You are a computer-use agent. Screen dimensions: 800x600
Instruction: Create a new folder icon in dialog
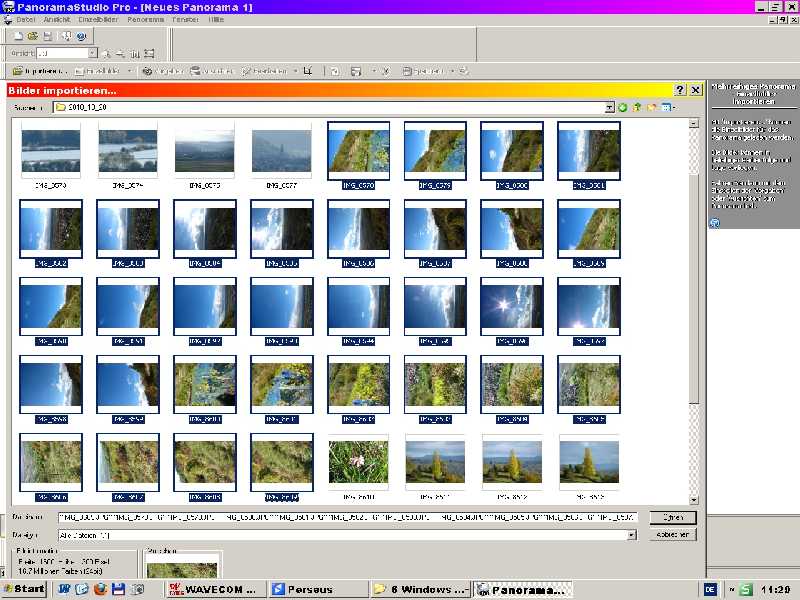(x=652, y=107)
